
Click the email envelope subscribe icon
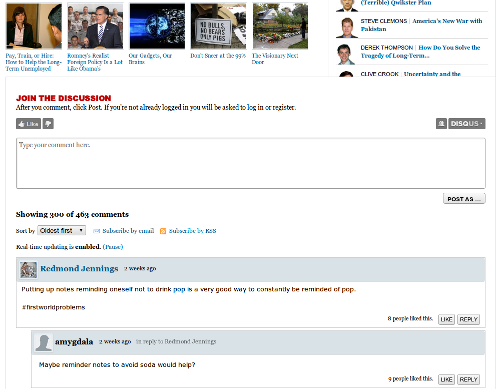coord(96,231)
